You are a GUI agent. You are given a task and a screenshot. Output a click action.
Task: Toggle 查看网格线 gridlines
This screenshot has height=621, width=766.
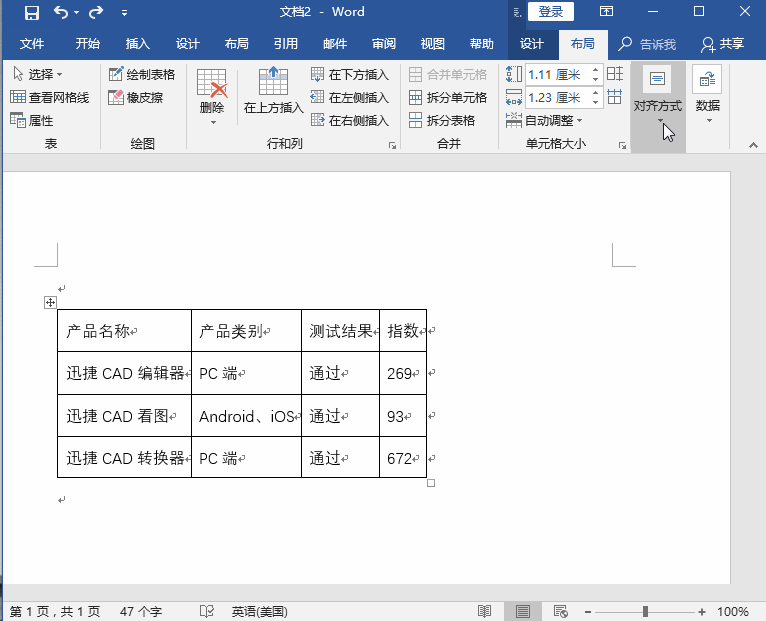pos(49,97)
